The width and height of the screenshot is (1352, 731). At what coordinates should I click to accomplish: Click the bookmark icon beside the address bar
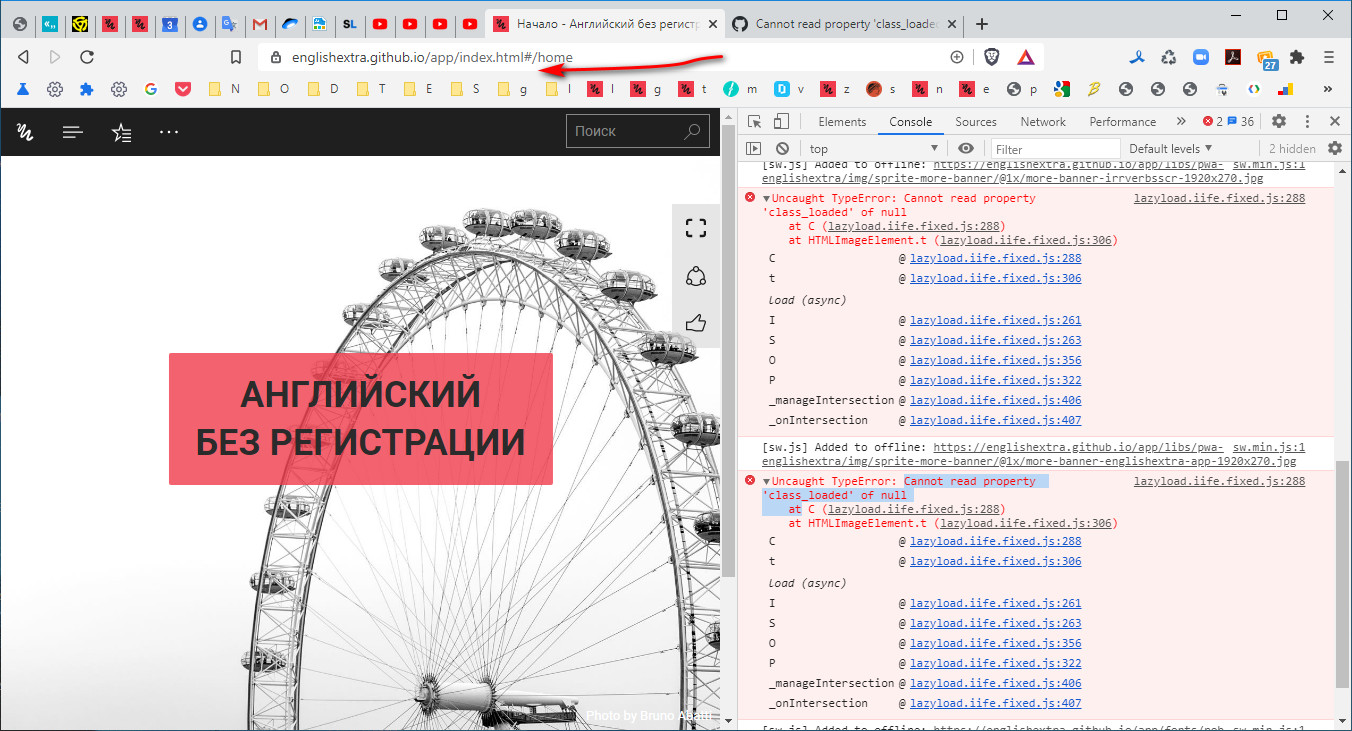coord(236,57)
